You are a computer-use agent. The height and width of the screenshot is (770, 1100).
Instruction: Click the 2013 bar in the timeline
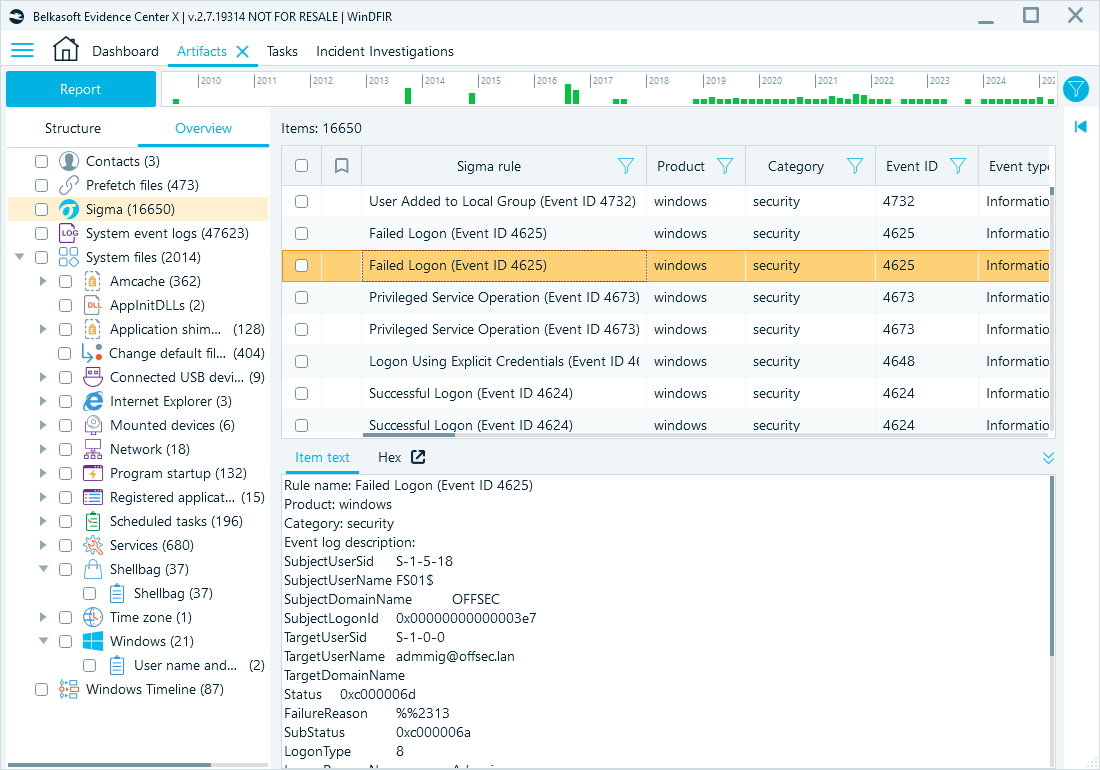408,95
